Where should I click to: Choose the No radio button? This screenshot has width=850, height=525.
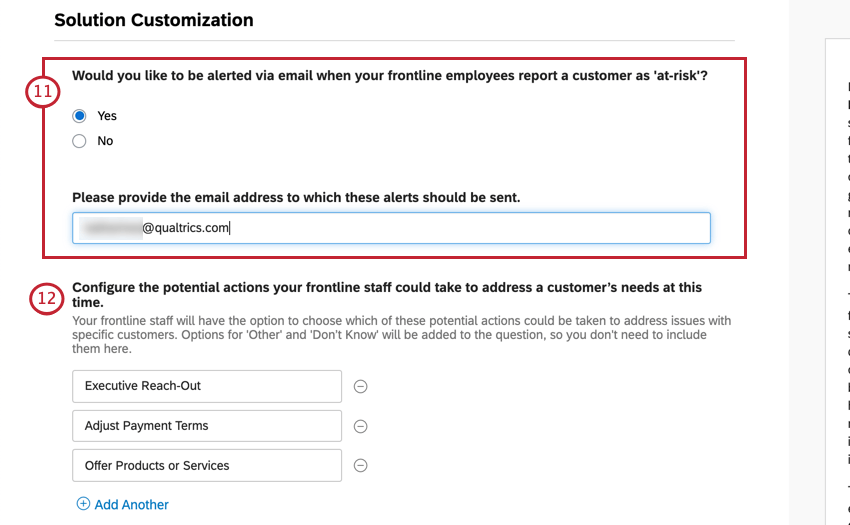tap(80, 141)
